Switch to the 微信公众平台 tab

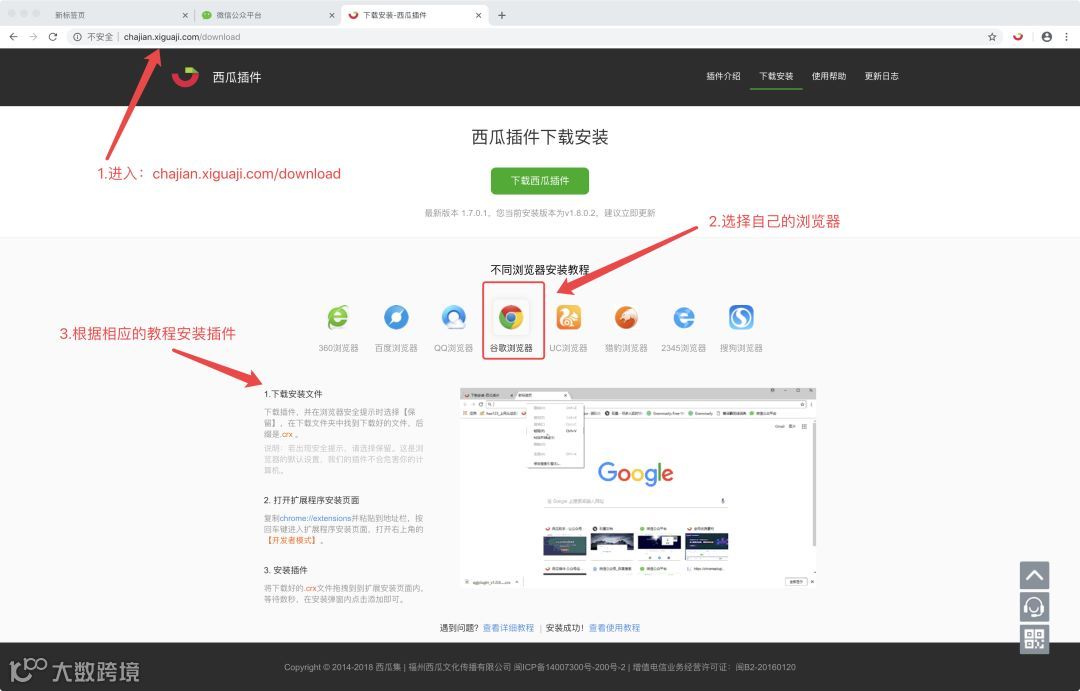[x=267, y=15]
